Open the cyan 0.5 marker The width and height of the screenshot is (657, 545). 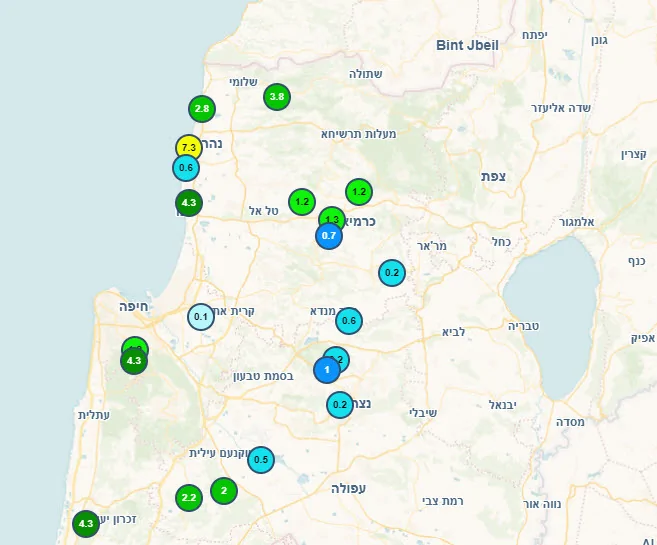(x=261, y=460)
